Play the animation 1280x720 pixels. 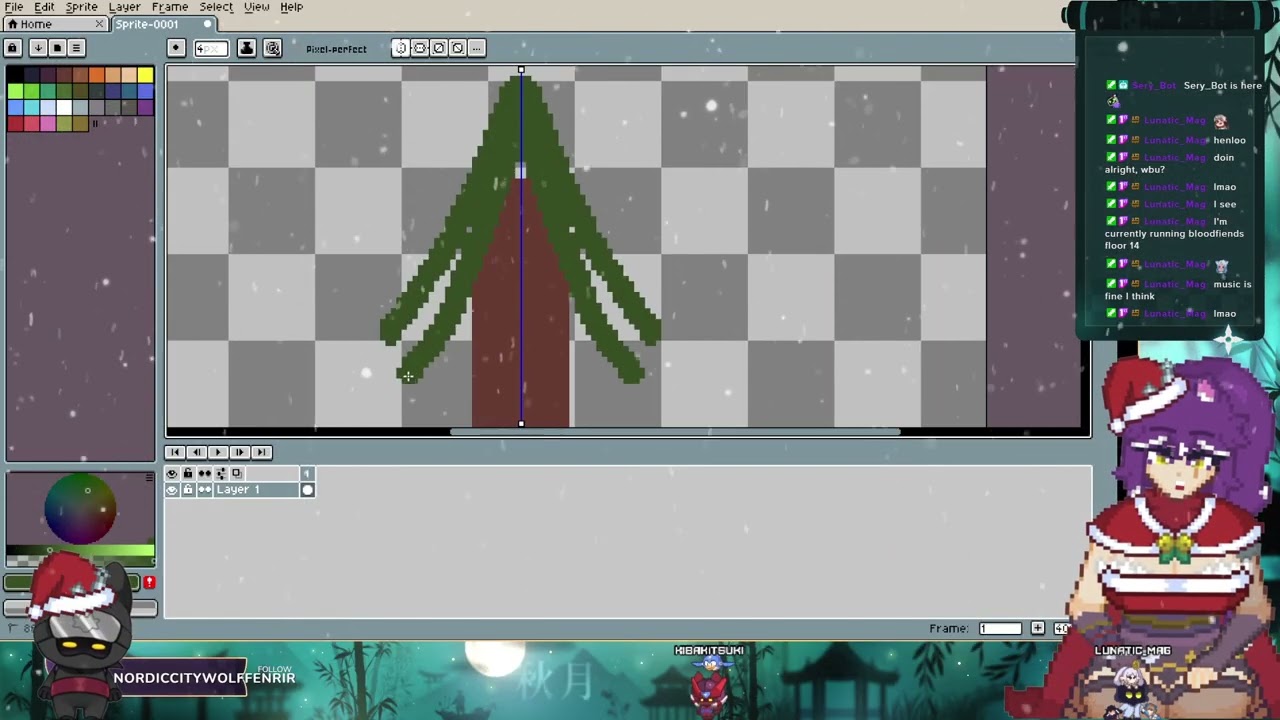(x=218, y=452)
